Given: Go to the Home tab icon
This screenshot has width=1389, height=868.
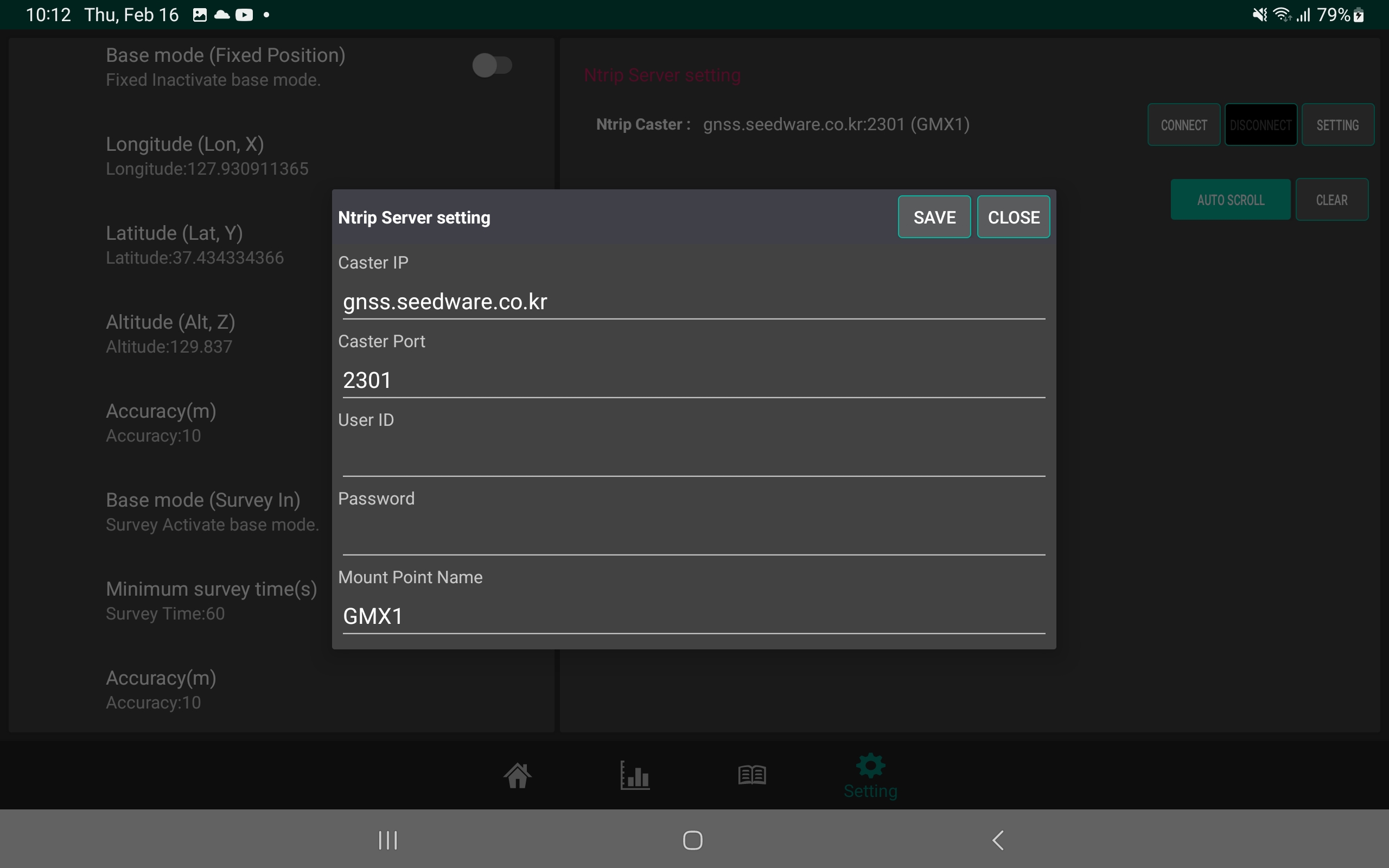Looking at the screenshot, I should (518, 776).
